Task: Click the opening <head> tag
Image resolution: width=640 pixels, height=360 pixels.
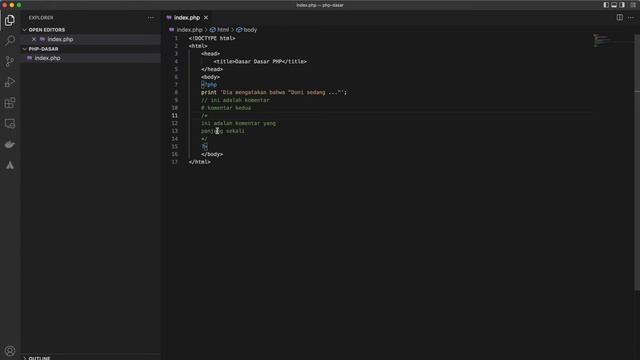Action: point(210,54)
